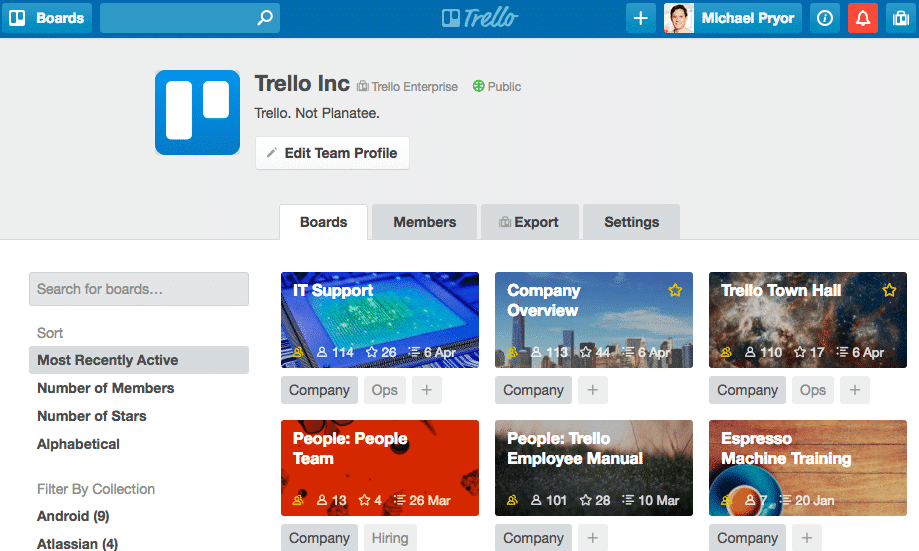
Task: Toggle star on Trello Town Hall board
Action: [x=889, y=290]
